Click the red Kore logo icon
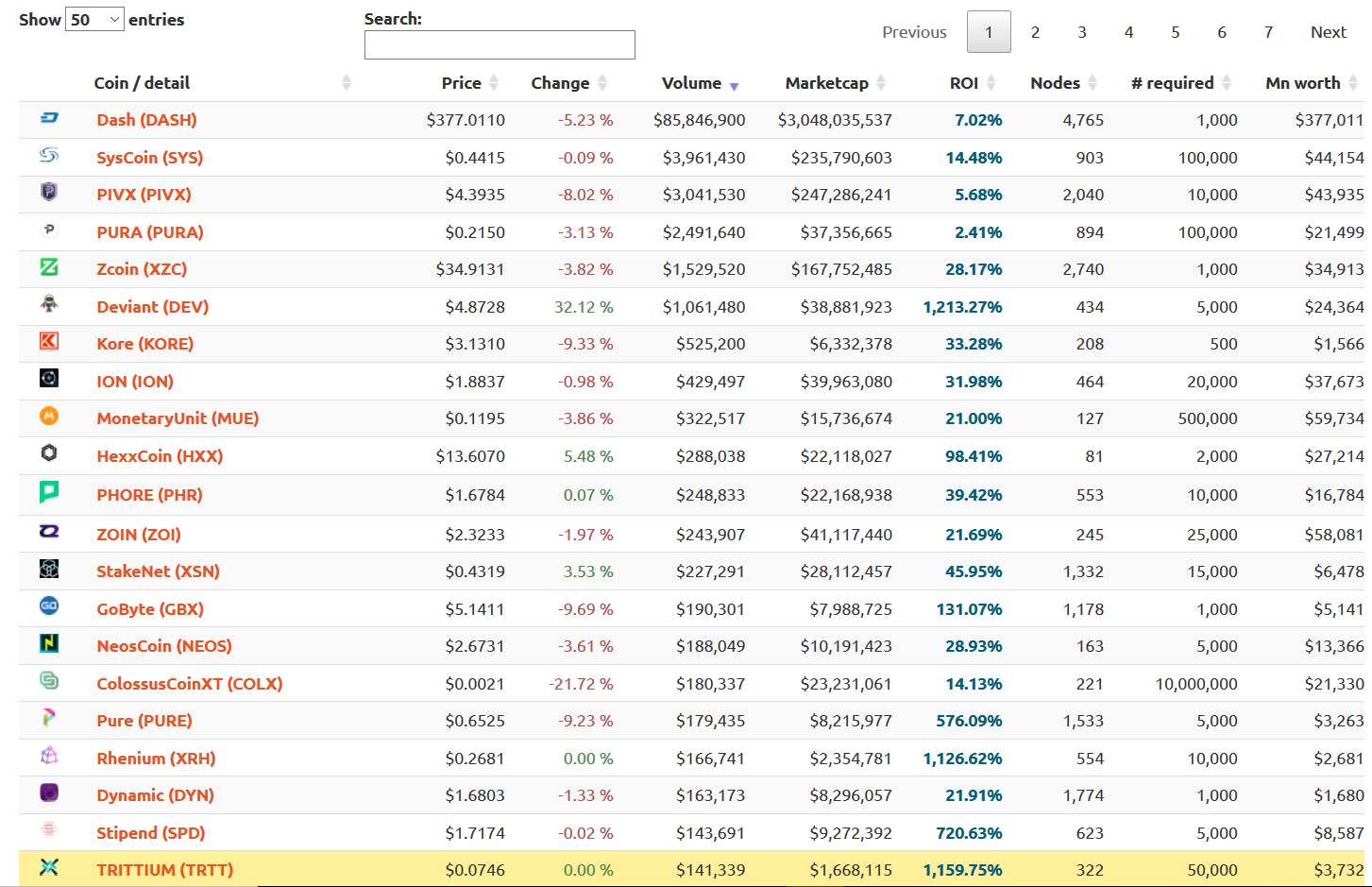The width and height of the screenshot is (1372, 887). pos(49,341)
